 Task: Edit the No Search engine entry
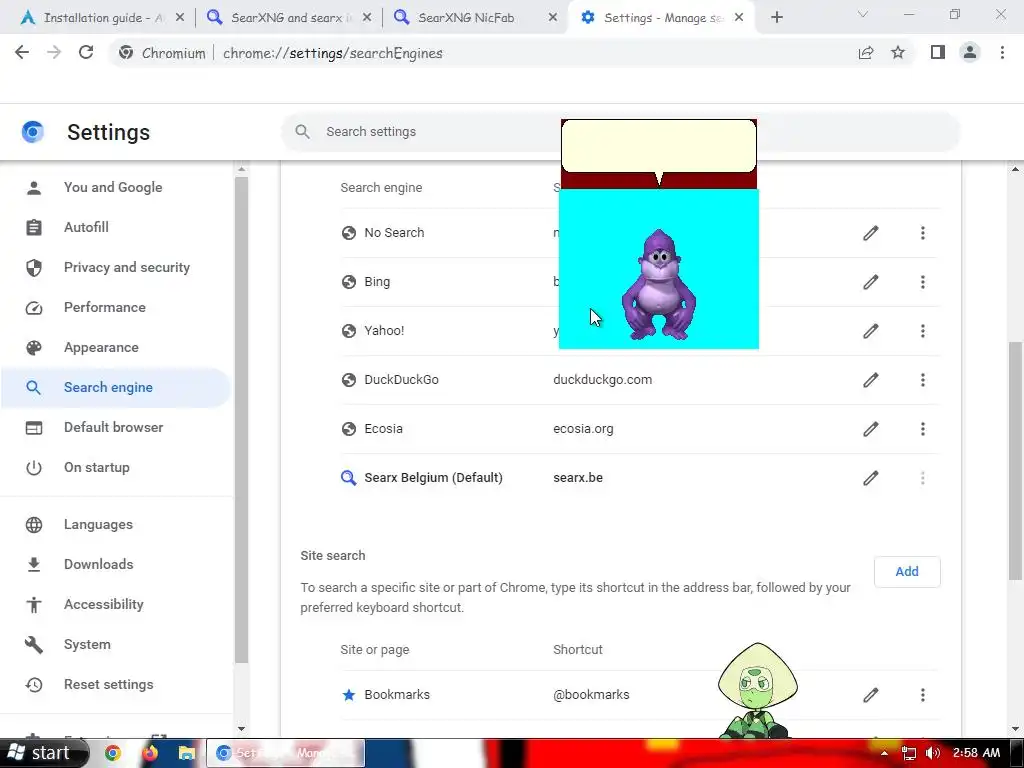(x=871, y=233)
